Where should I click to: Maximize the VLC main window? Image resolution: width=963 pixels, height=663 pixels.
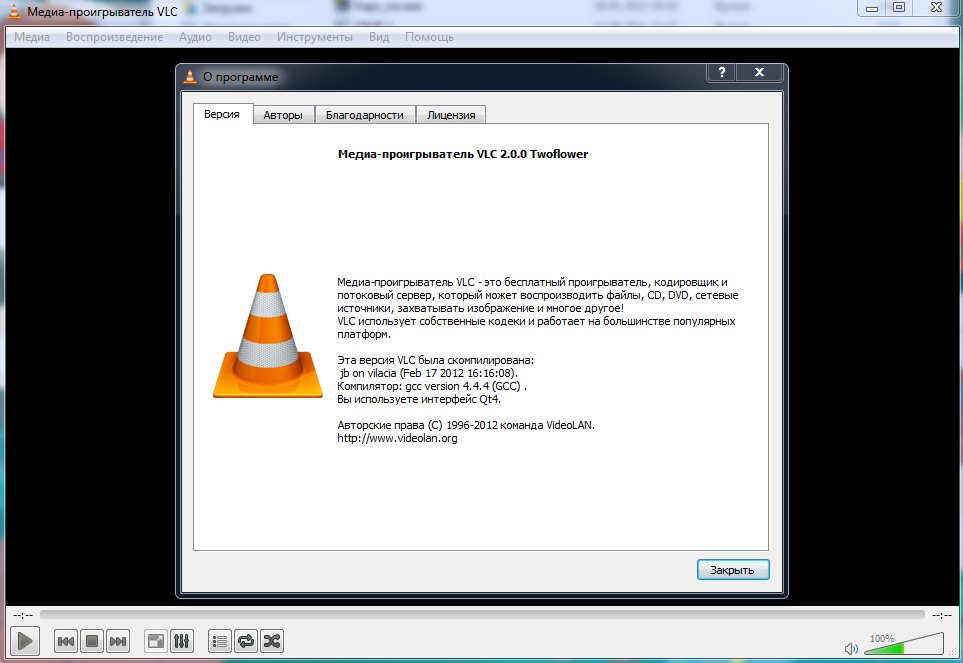899,8
